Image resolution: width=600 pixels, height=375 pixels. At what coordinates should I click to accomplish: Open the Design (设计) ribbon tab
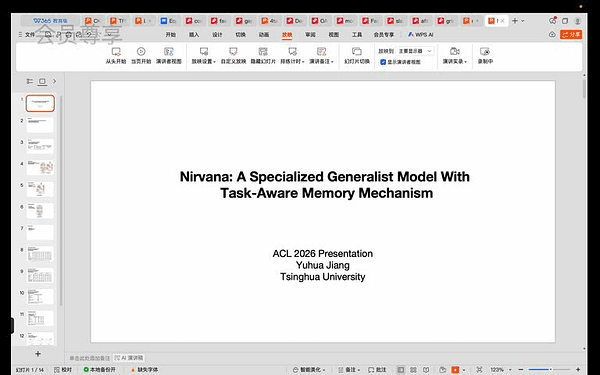pyautogui.click(x=217, y=35)
